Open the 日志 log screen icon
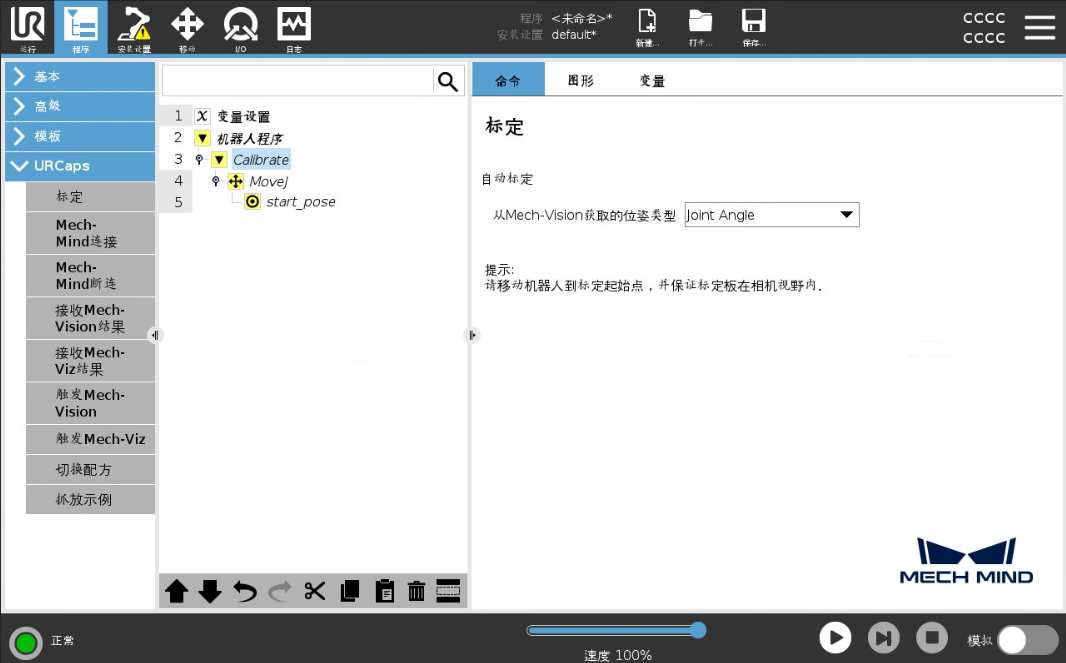Screen dimensions: 1066x663 pos(294,27)
